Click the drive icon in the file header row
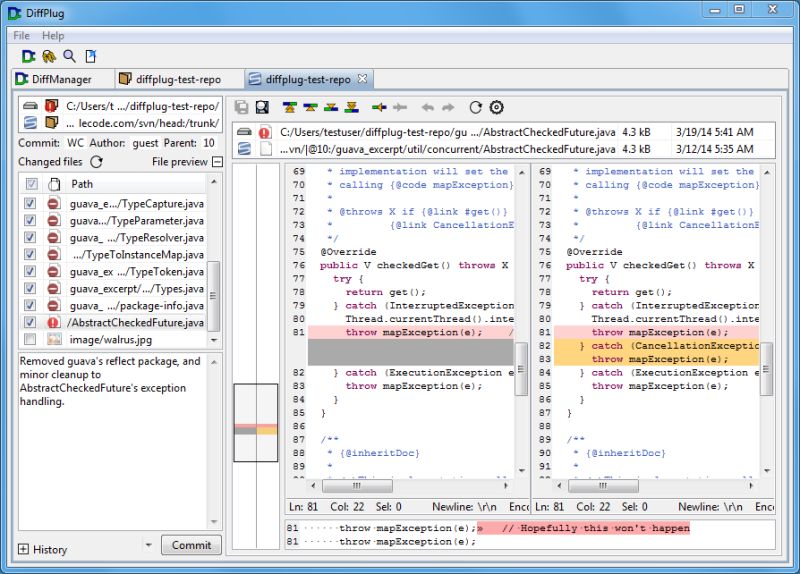Viewport: 800px width, 574px height. pyautogui.click(x=244, y=132)
